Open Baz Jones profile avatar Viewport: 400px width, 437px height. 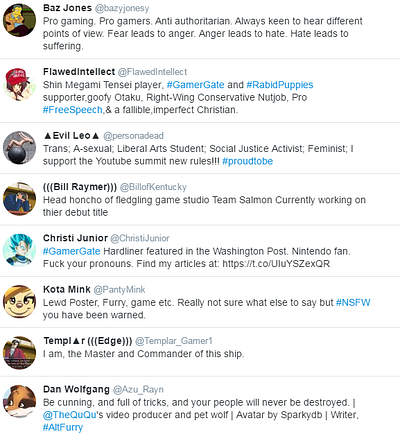click(19, 20)
